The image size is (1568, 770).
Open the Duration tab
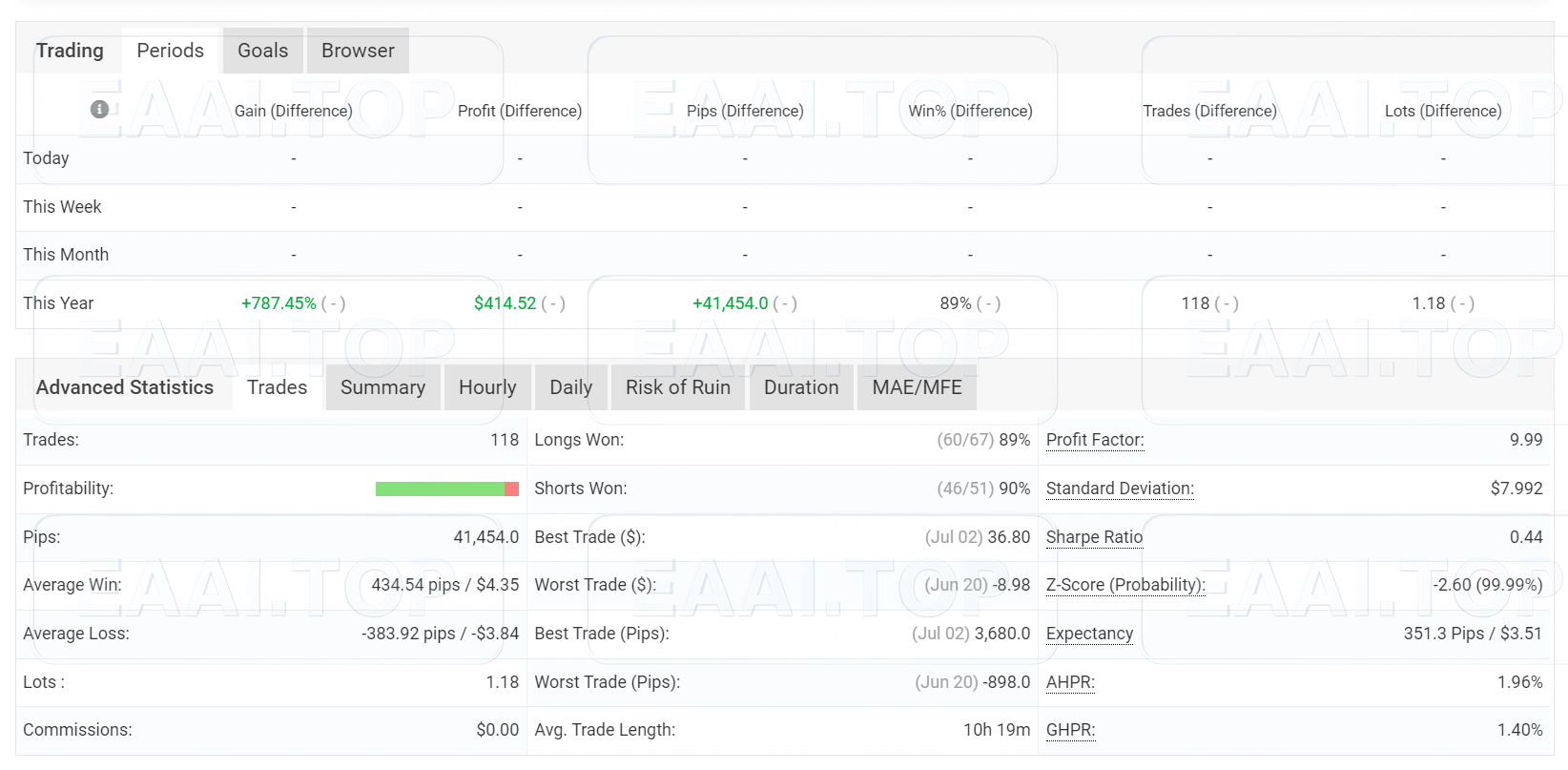[x=801, y=387]
